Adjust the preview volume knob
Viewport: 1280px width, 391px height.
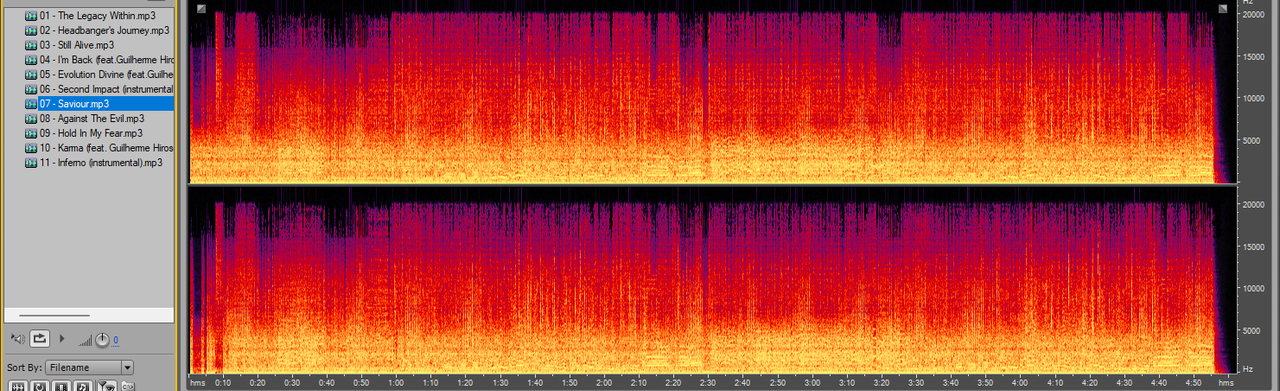pyautogui.click(x=102, y=340)
